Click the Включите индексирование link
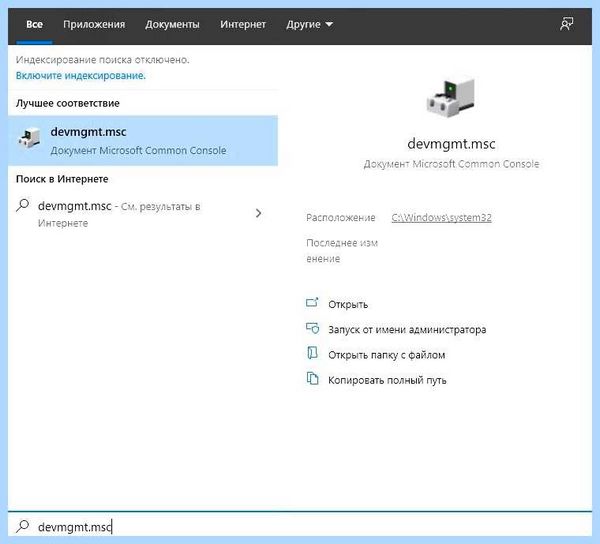Viewport: 600px width, 544px height. click(81, 76)
